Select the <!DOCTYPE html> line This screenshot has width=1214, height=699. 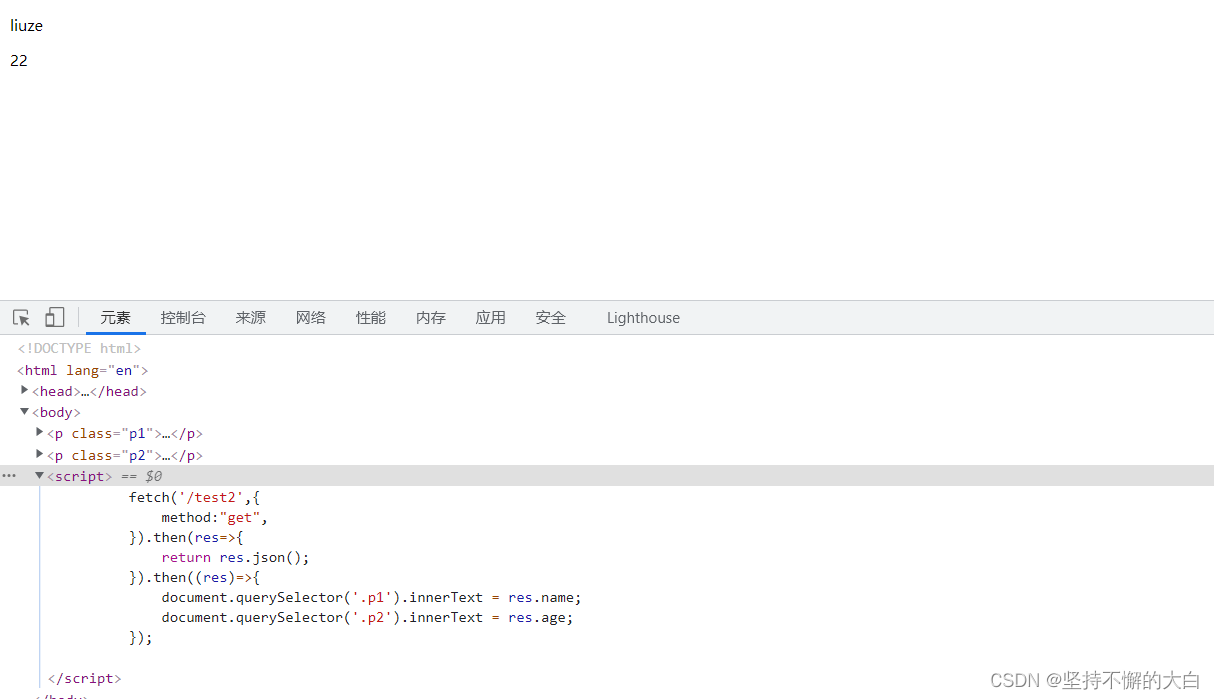(79, 348)
